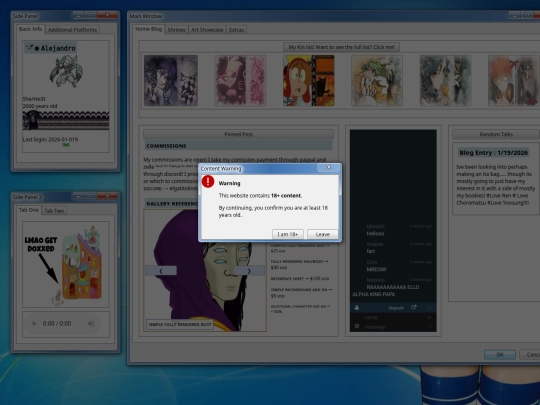
Task: Click the Alejandro profile avatar drawing
Action: tap(66, 72)
